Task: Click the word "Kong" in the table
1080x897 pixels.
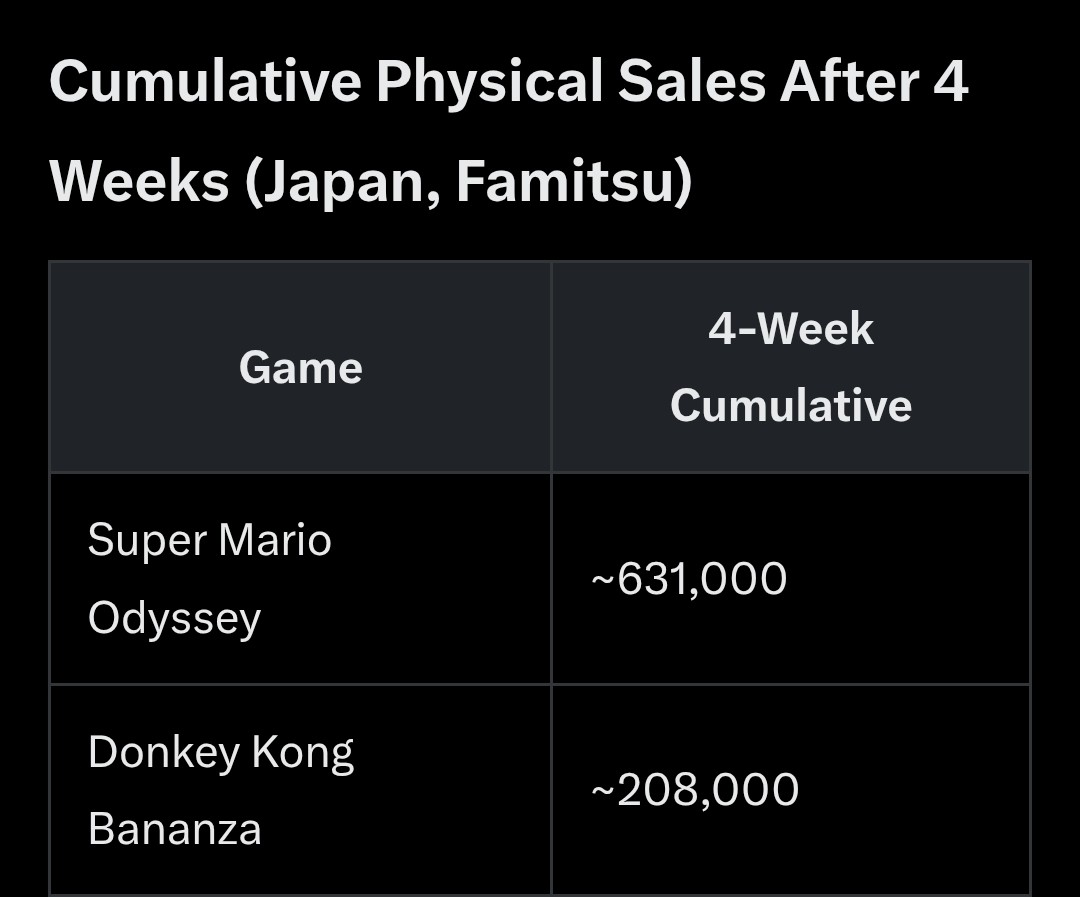Action: pos(302,753)
